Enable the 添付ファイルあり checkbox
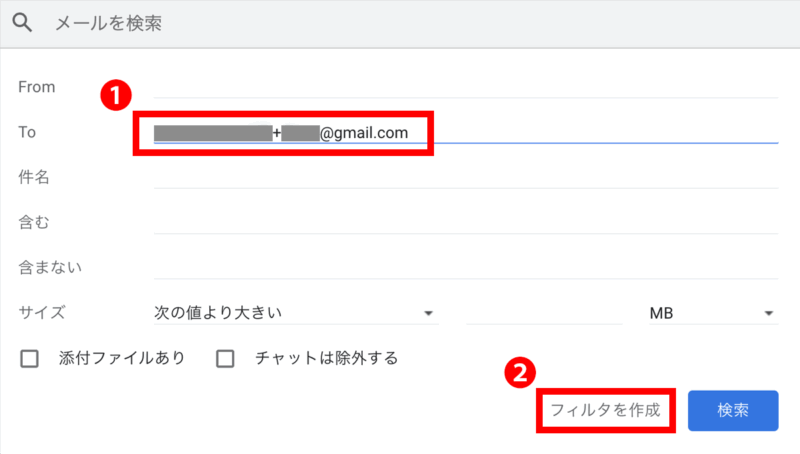 click(x=30, y=358)
